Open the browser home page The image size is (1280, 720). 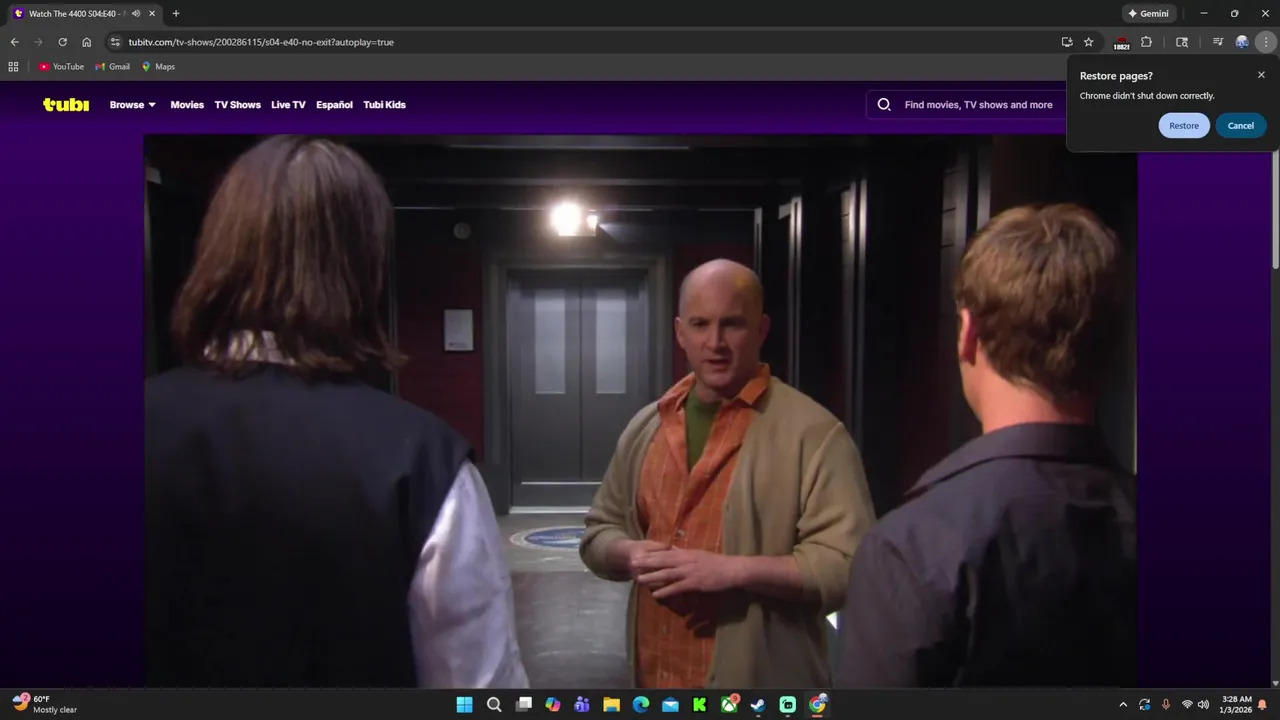tap(87, 42)
